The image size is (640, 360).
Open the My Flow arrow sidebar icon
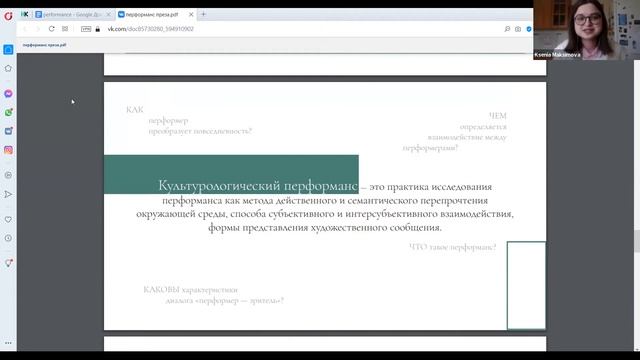pyautogui.click(x=8, y=194)
